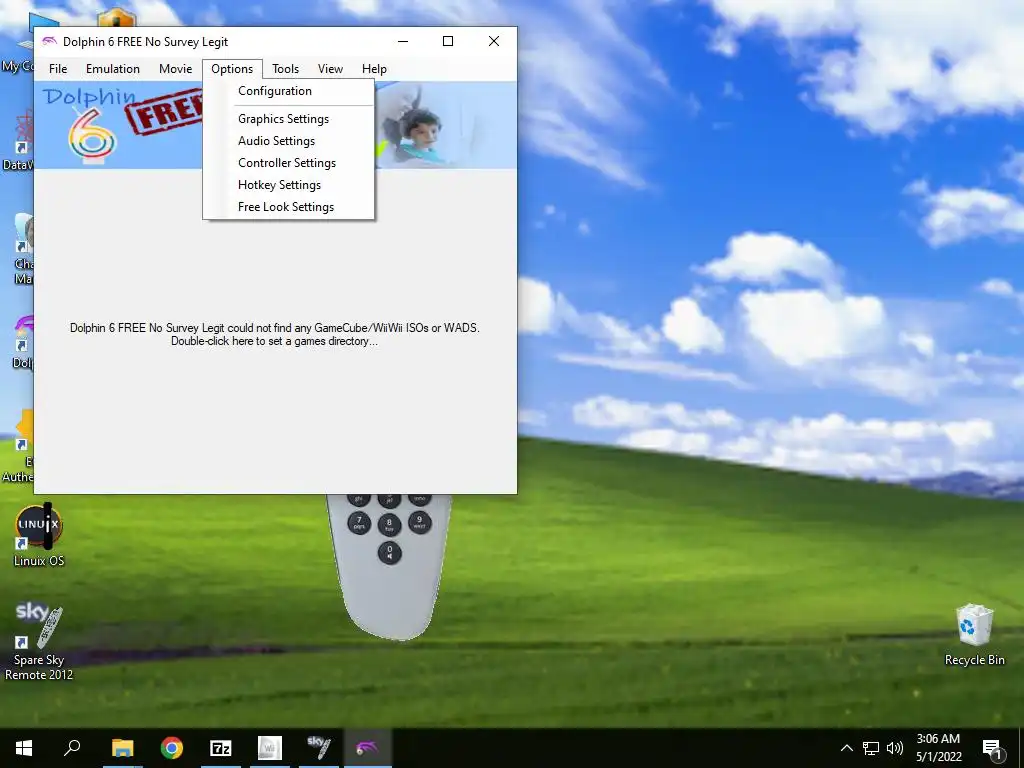Screen dimensions: 1024x768
Task: Open the View menu
Action: tap(330, 69)
